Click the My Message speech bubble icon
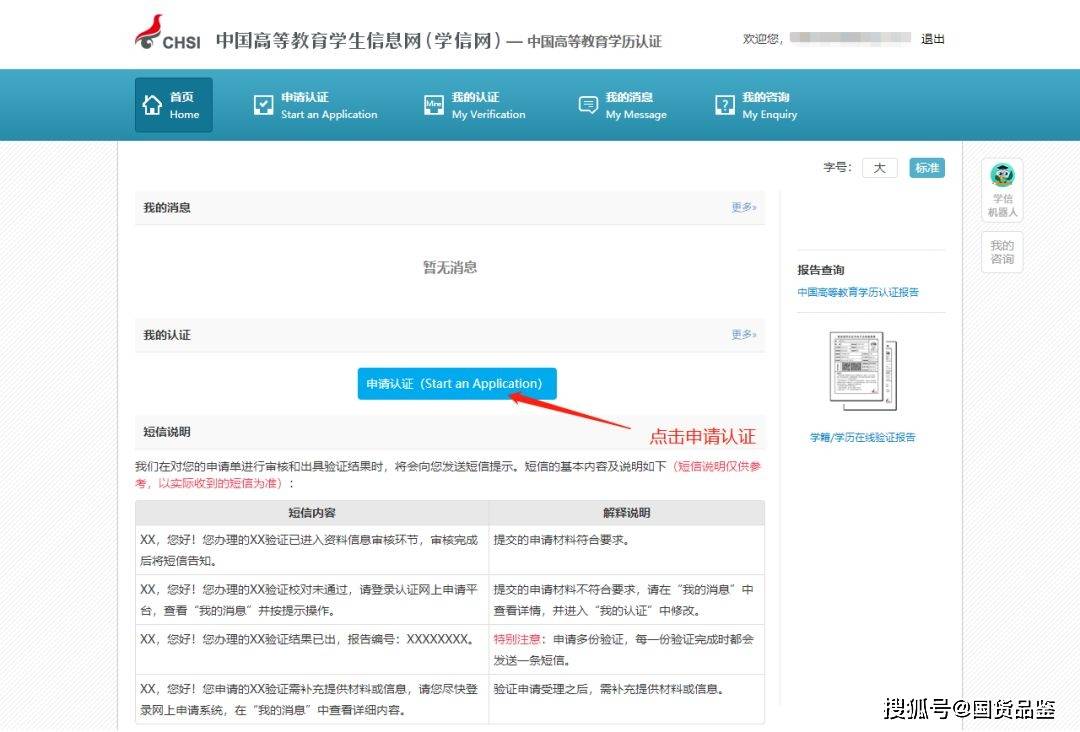 (x=588, y=105)
